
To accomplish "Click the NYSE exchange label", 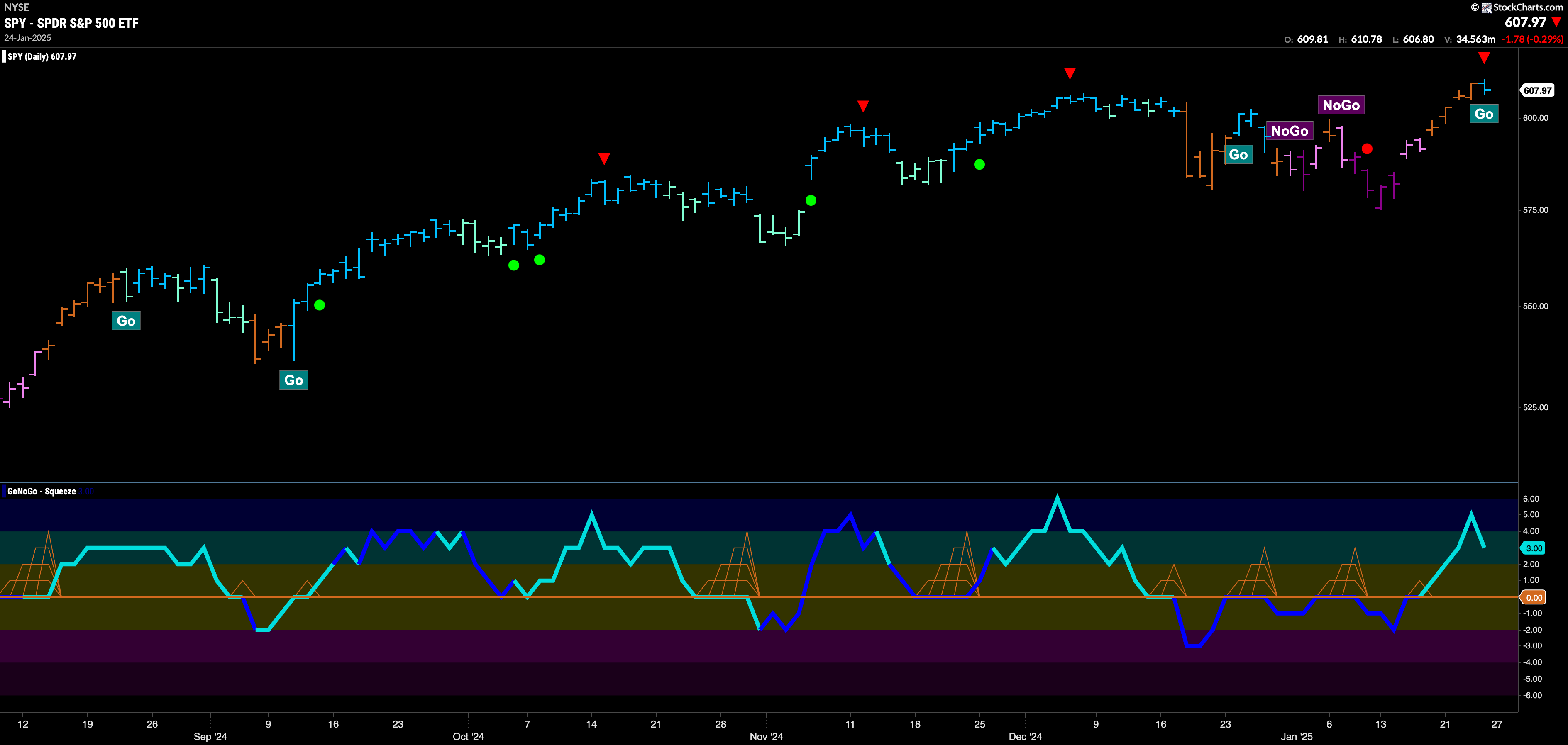I will (17, 7).
